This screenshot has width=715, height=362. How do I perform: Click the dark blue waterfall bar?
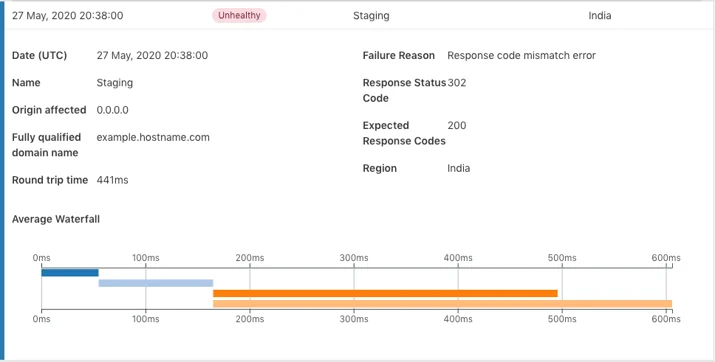(x=70, y=273)
